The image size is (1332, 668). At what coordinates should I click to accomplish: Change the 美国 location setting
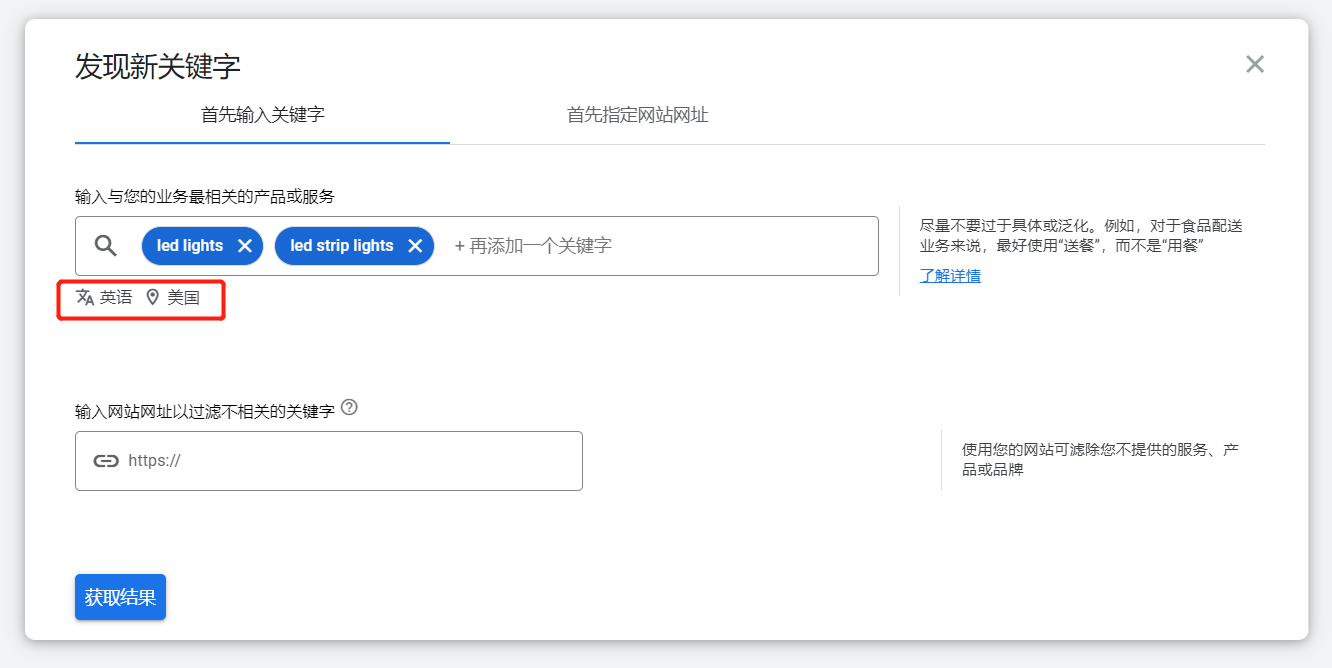[x=183, y=297]
